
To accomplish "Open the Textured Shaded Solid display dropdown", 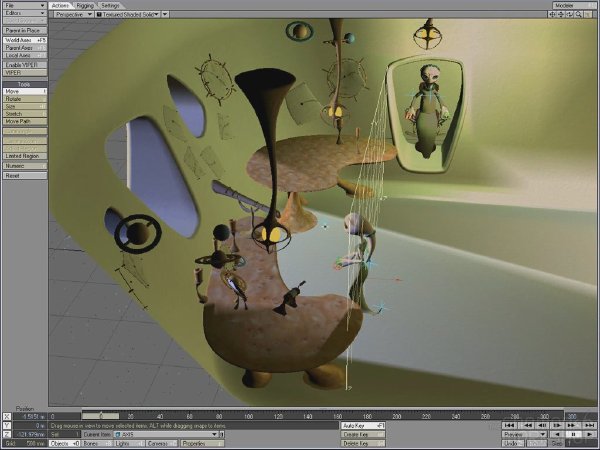I will (128, 14).
